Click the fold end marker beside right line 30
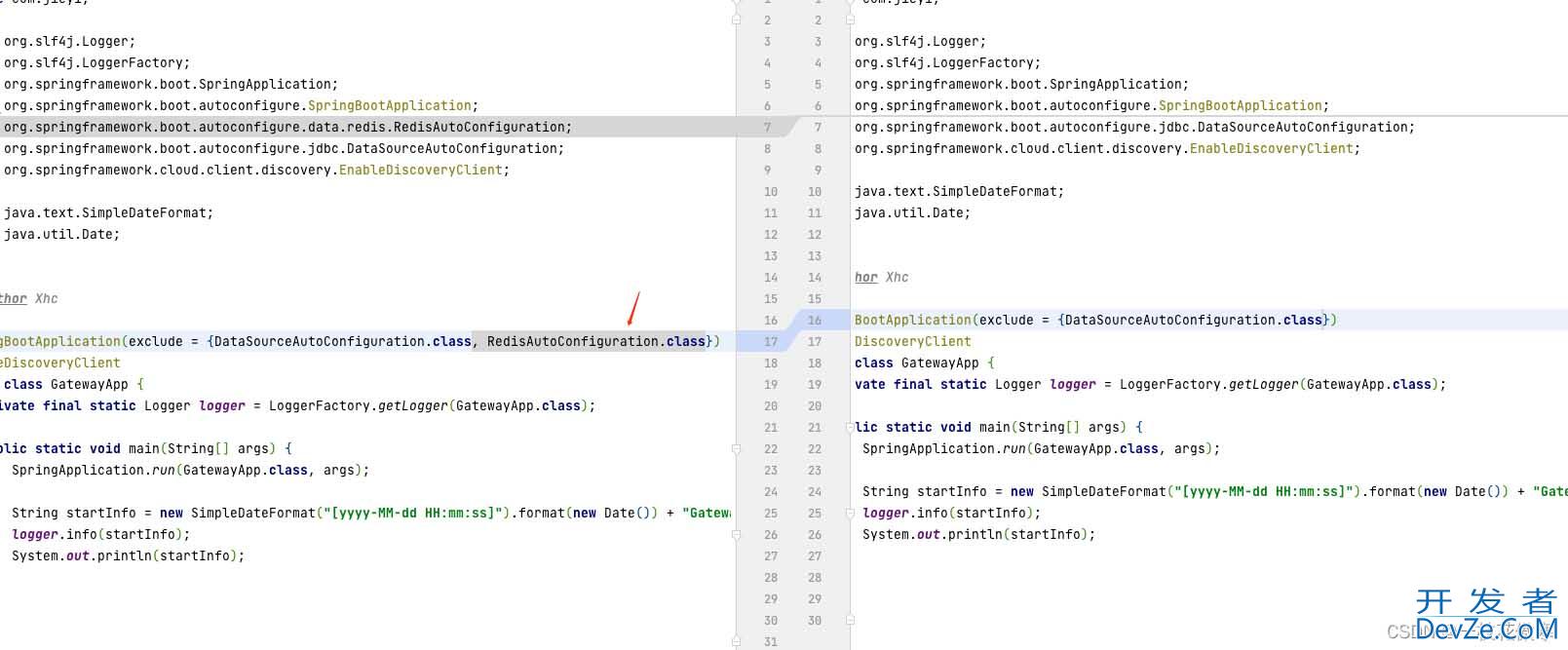The width and height of the screenshot is (1568, 650). [x=850, y=620]
